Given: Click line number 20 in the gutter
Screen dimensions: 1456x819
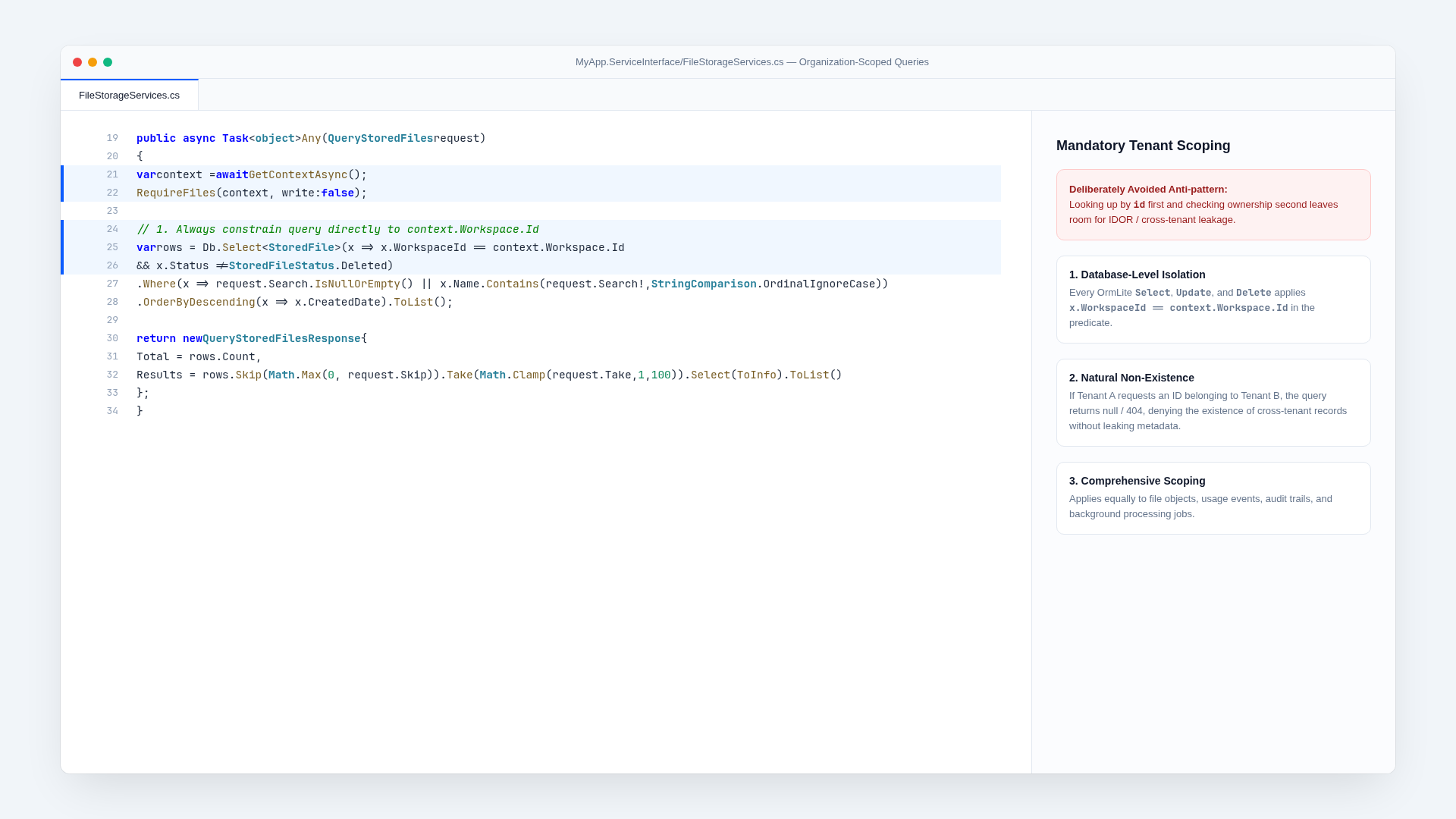Looking at the screenshot, I should tap(112, 156).
